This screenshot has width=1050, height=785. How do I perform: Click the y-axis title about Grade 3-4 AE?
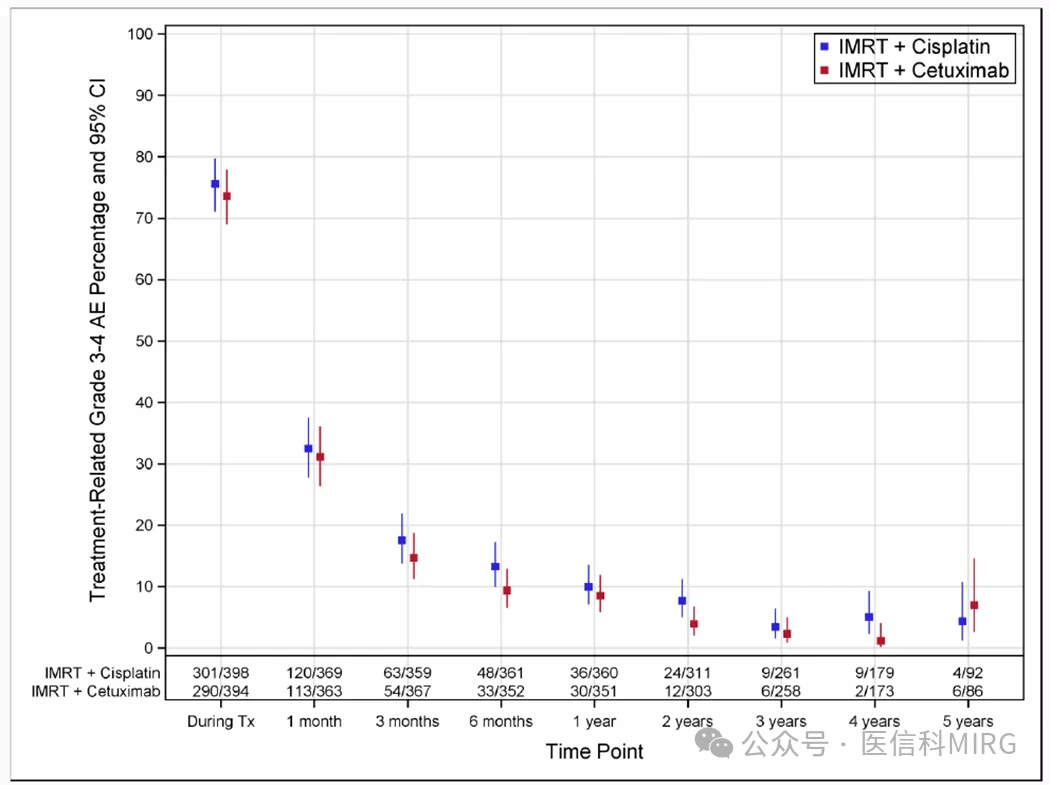[x=98, y=340]
